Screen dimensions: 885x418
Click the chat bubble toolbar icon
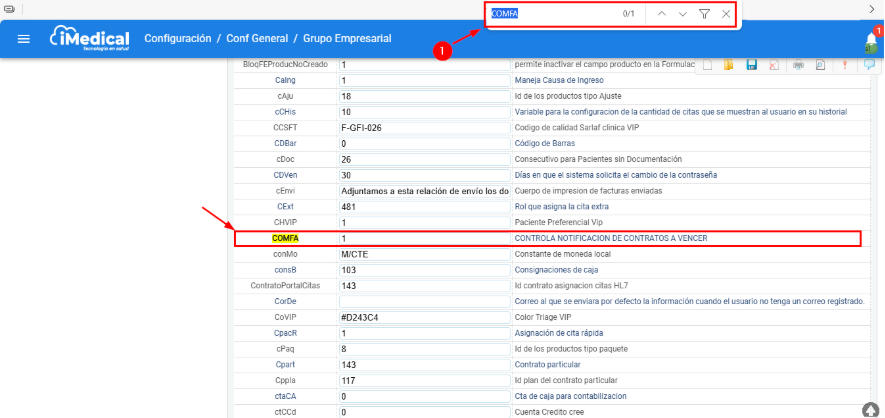click(x=869, y=65)
